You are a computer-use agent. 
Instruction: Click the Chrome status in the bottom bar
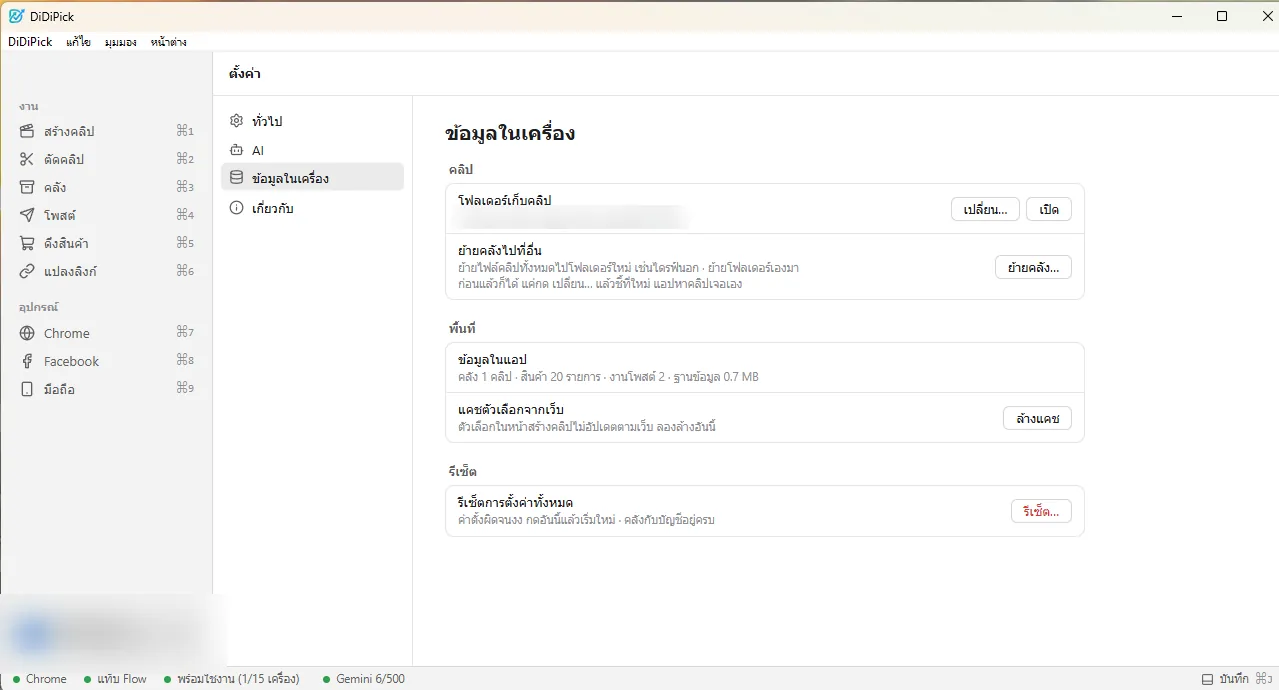[40, 679]
